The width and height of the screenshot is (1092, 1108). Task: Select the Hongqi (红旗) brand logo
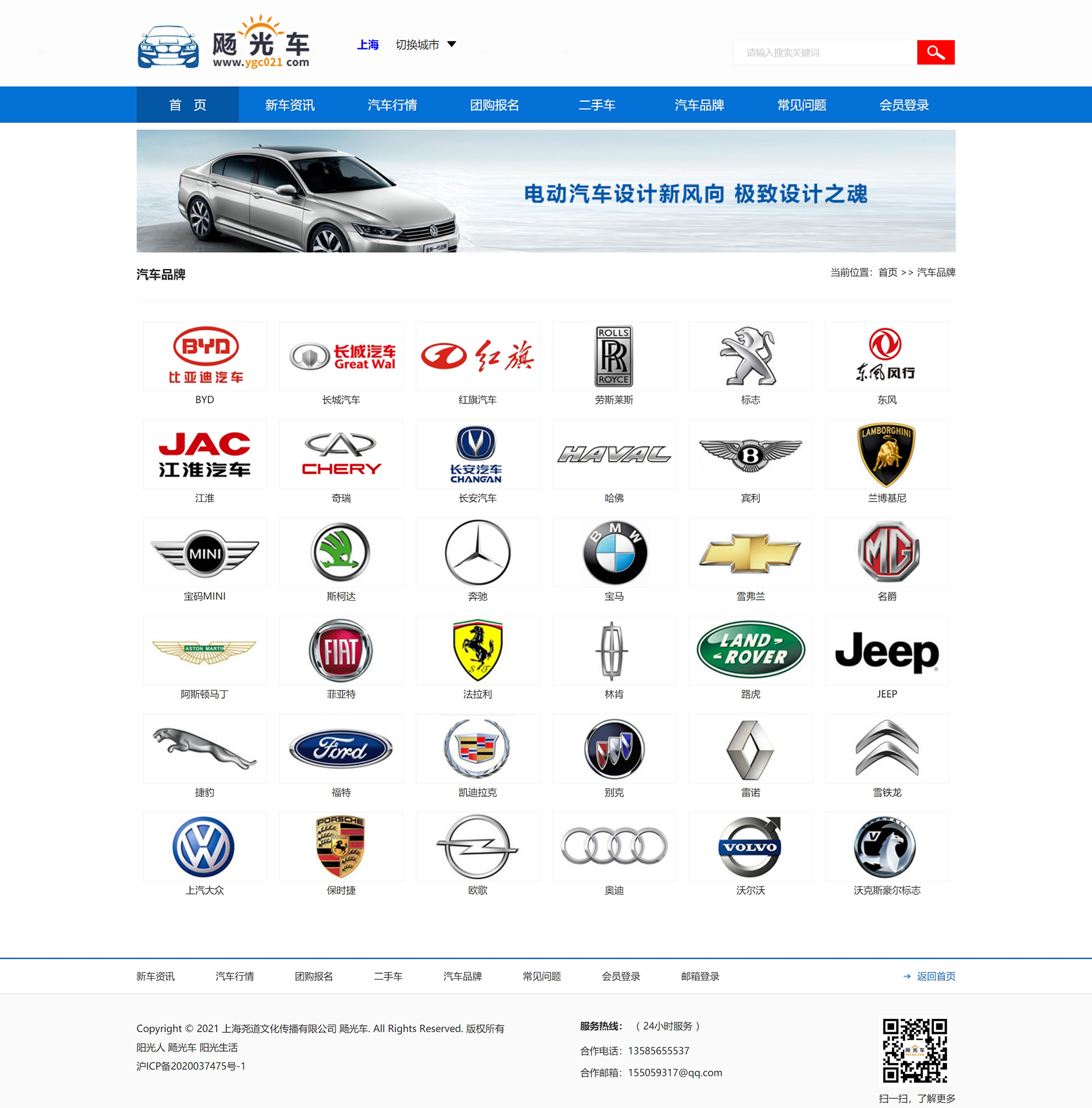[x=478, y=356]
